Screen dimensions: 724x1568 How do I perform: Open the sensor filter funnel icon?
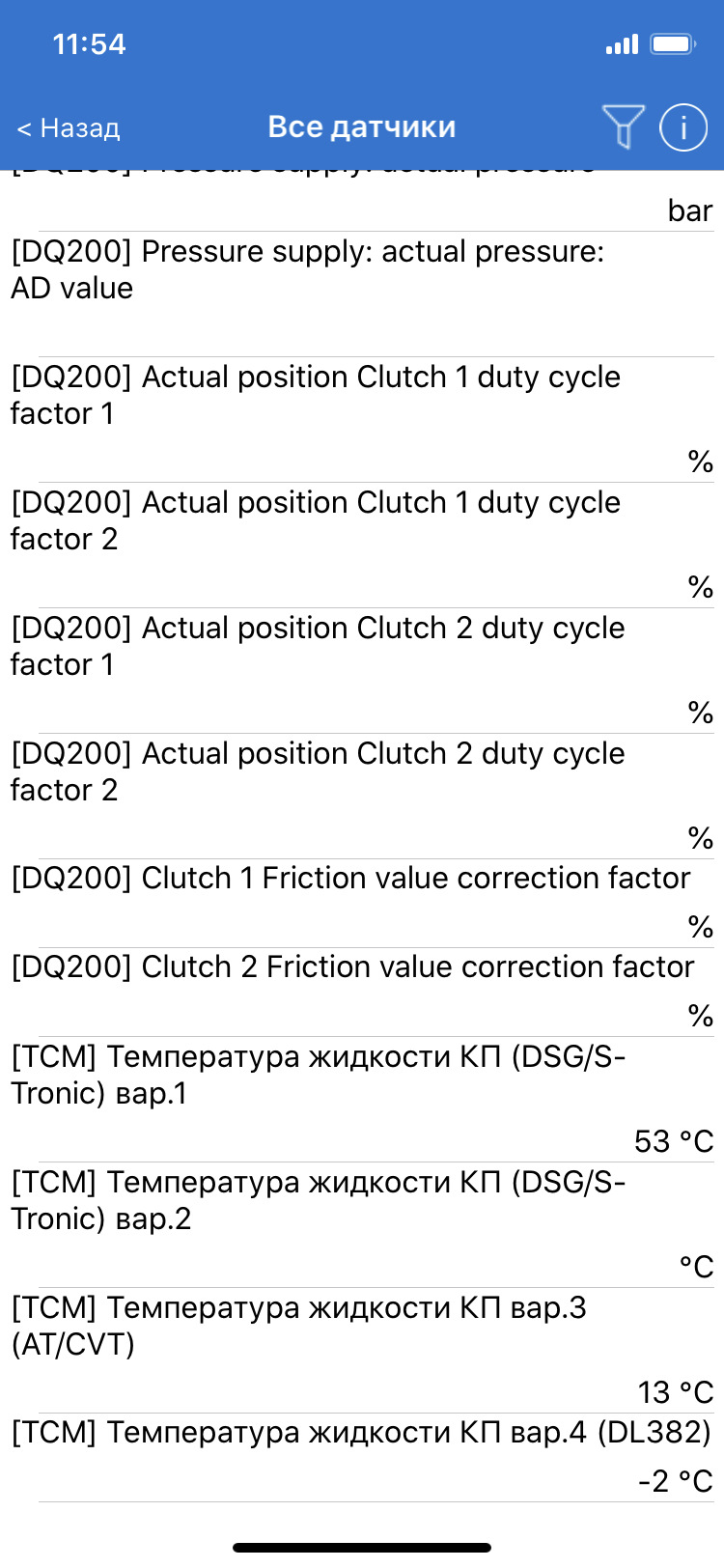[x=623, y=126]
